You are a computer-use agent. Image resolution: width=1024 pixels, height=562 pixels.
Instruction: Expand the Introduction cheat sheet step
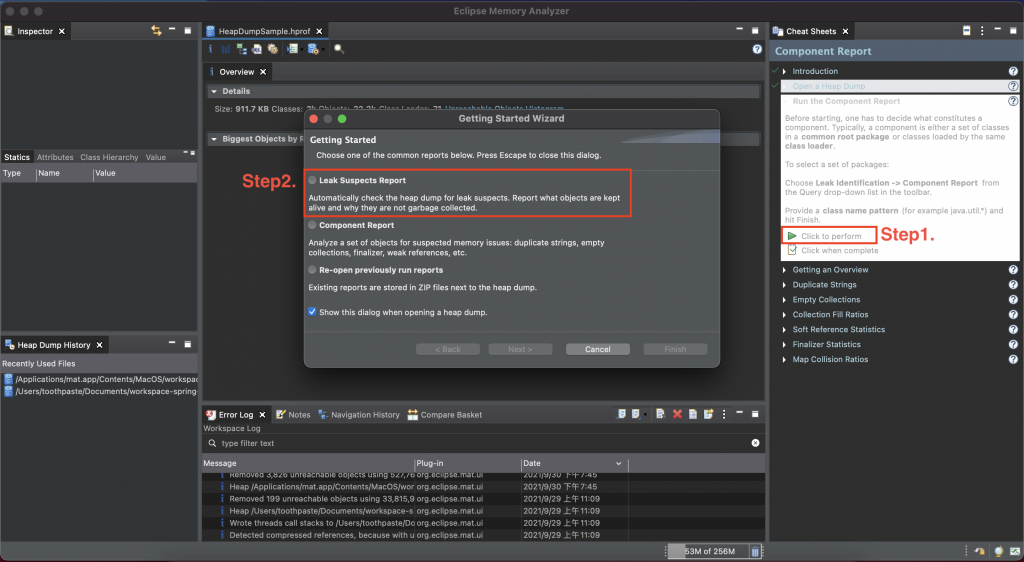(784, 71)
